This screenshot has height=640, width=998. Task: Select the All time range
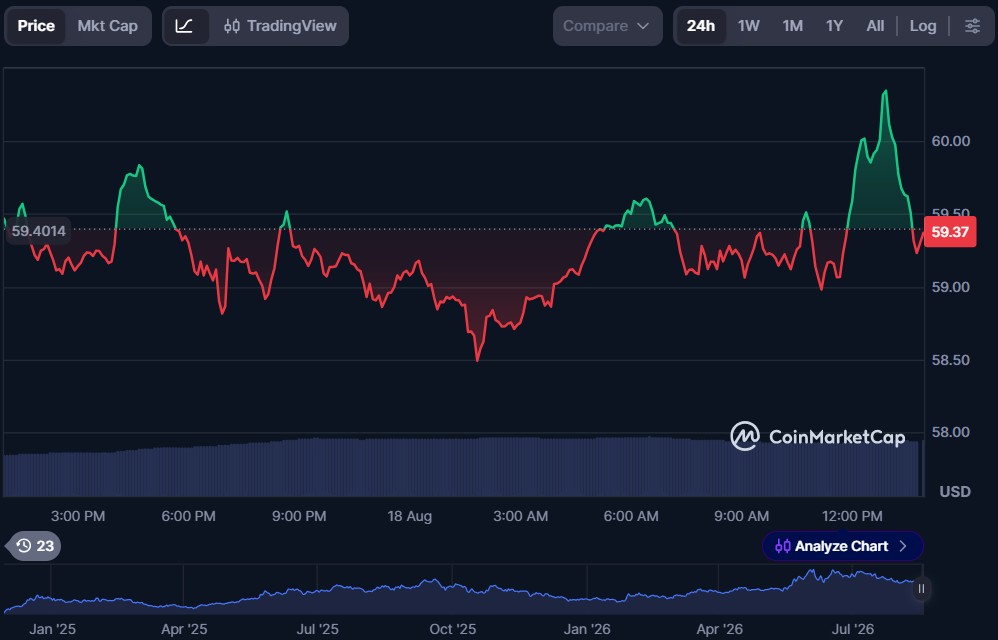875,26
